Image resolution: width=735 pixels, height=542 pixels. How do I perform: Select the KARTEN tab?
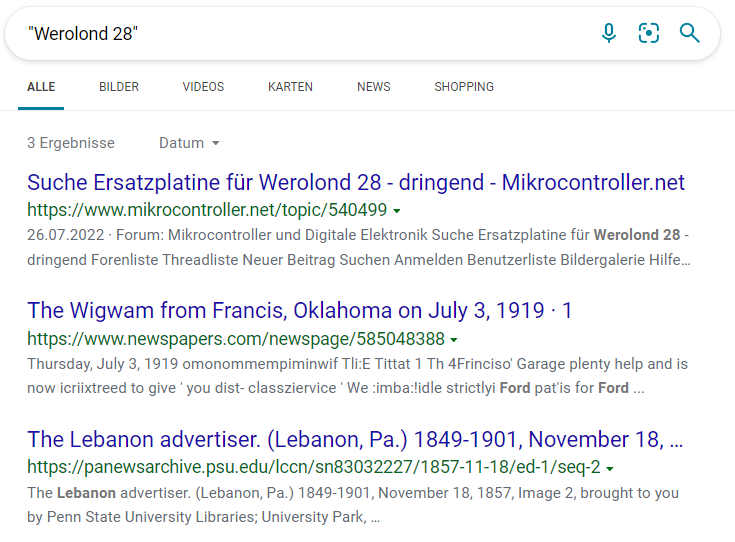click(290, 87)
